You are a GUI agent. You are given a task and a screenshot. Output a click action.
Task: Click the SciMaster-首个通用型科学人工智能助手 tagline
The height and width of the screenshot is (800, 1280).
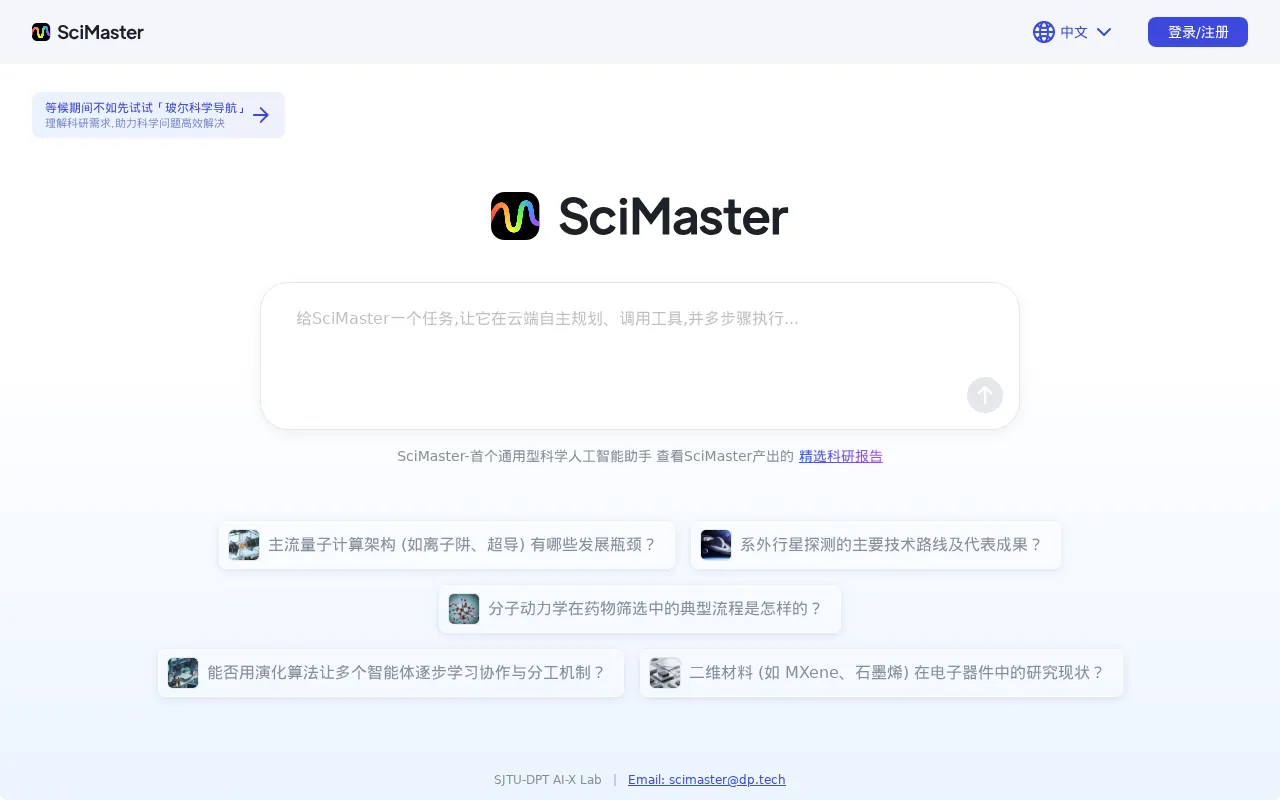[524, 456]
